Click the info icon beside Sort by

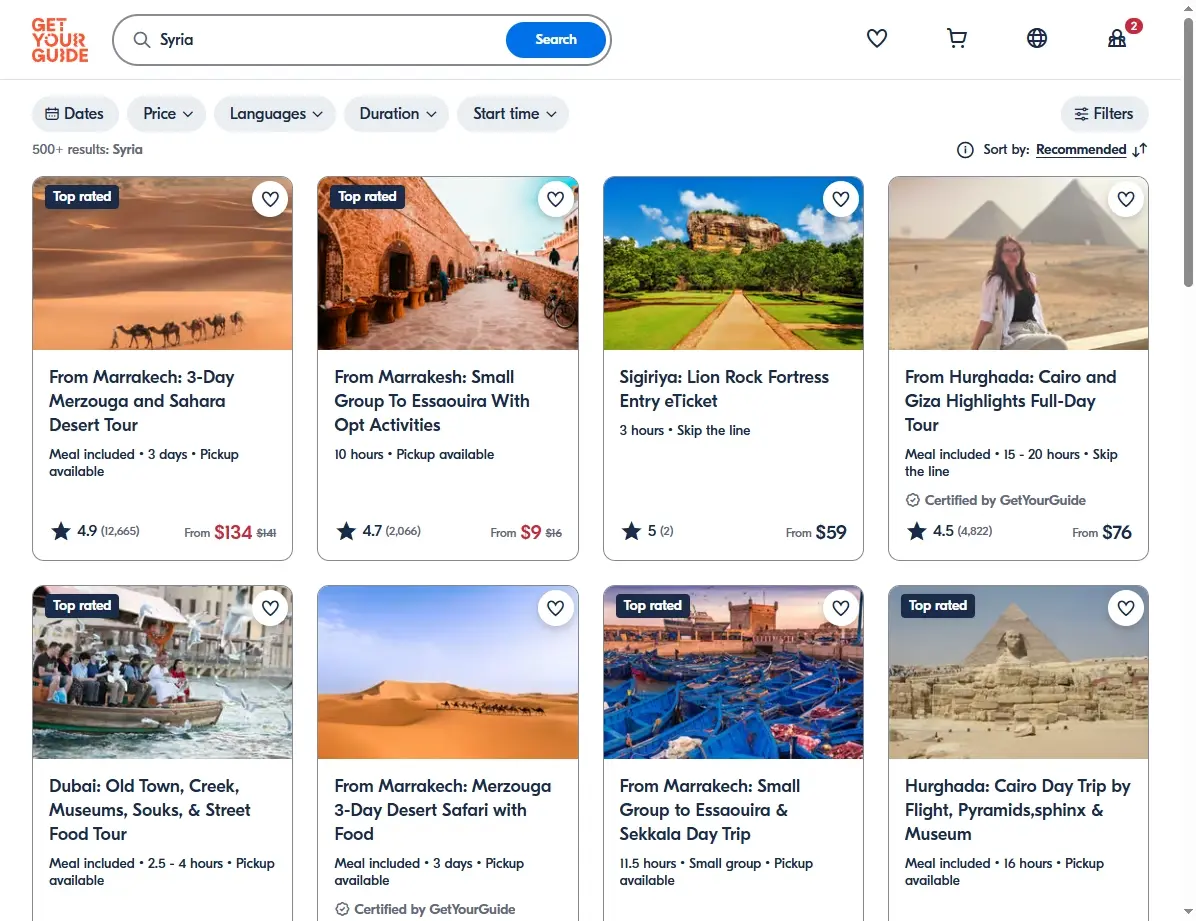pyautogui.click(x=965, y=150)
